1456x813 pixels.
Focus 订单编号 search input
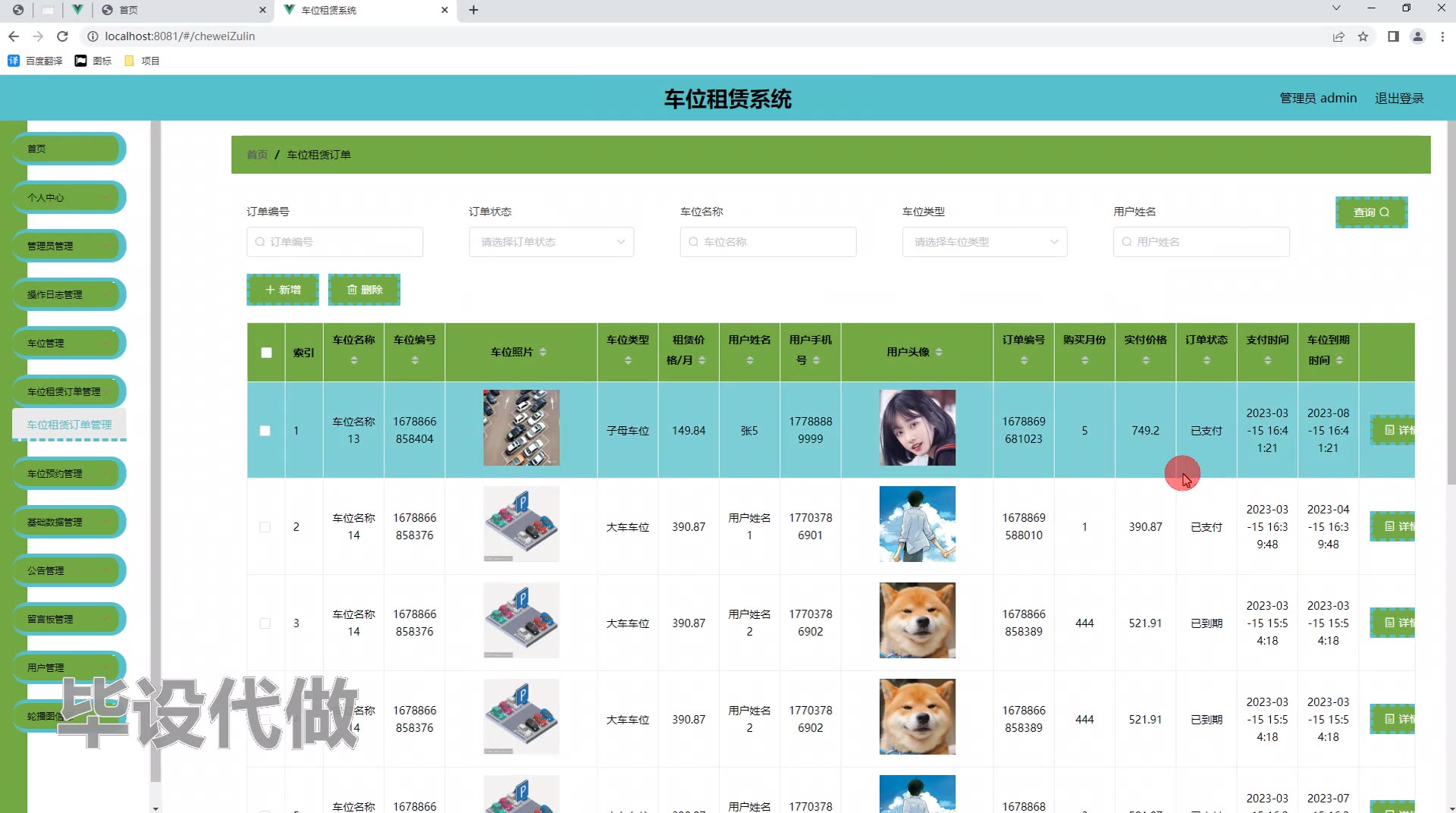click(x=334, y=242)
